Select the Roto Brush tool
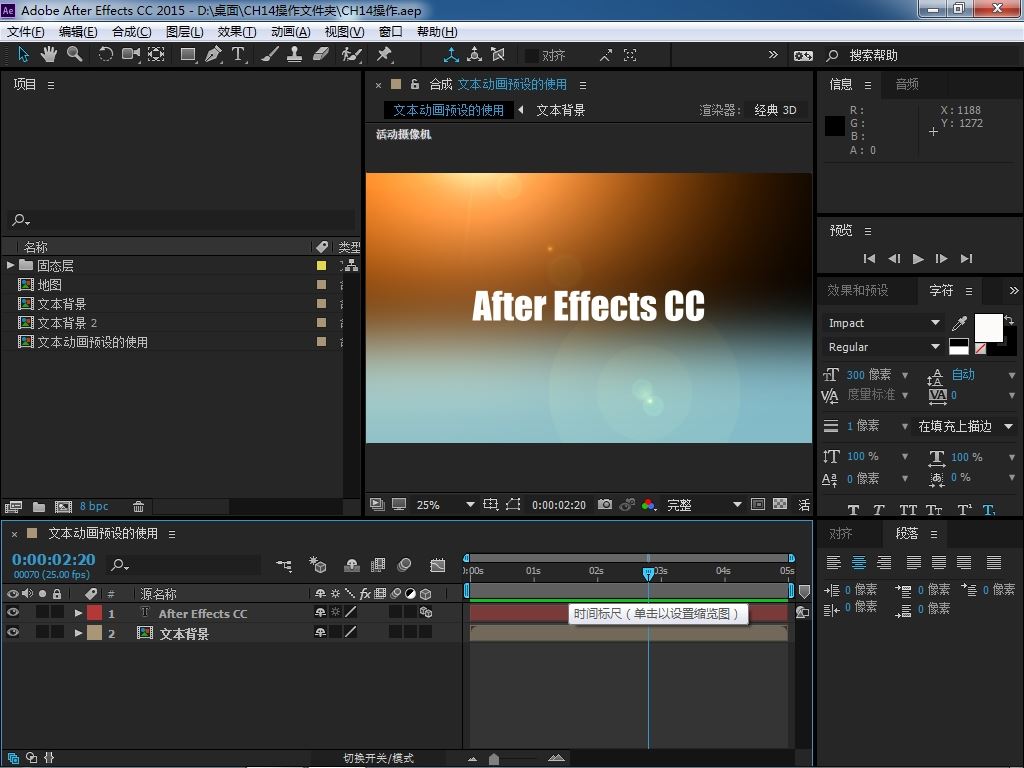 (x=351, y=54)
